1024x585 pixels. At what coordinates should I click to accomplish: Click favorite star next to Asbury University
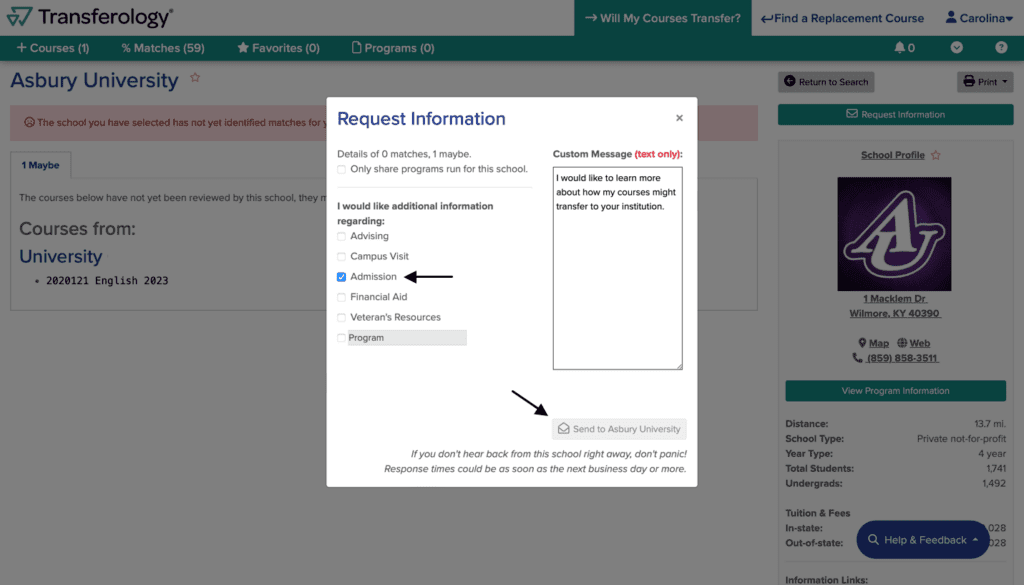click(x=195, y=78)
